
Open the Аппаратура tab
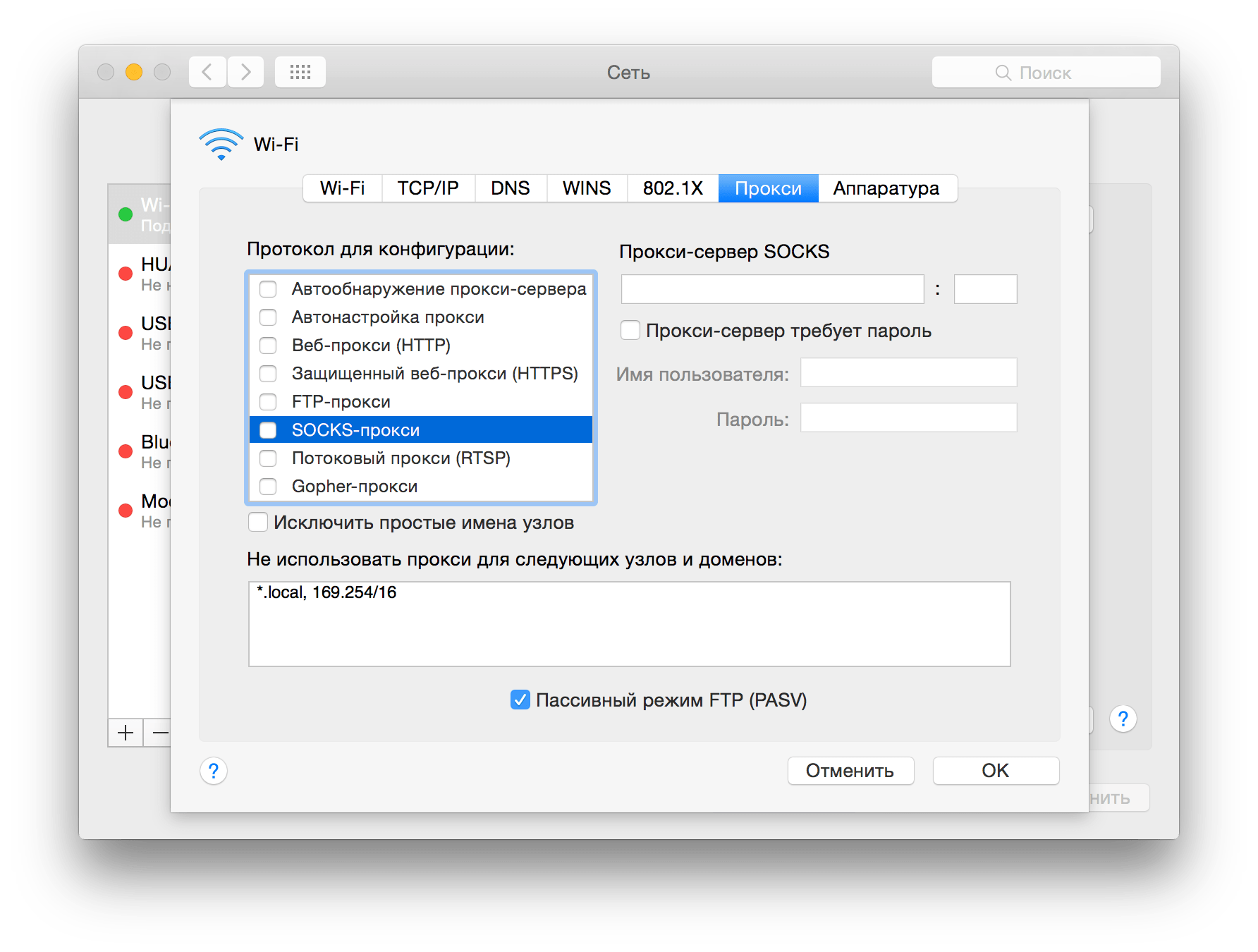pos(886,188)
